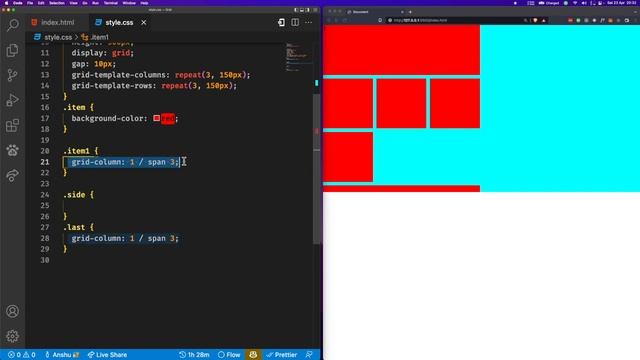This screenshot has width=640, height=360.
Task: Click the .item selector on line 16
Action: pyautogui.click(x=74, y=107)
